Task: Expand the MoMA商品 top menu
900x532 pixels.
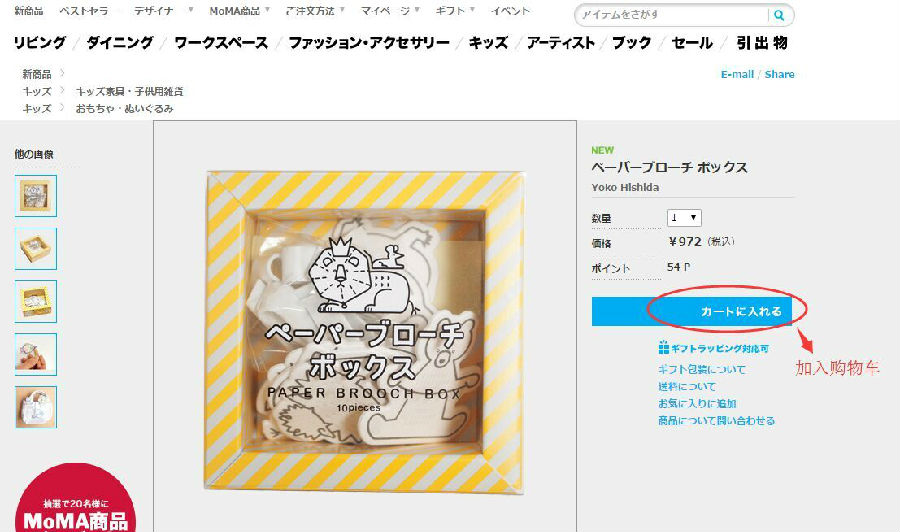Action: click(240, 11)
